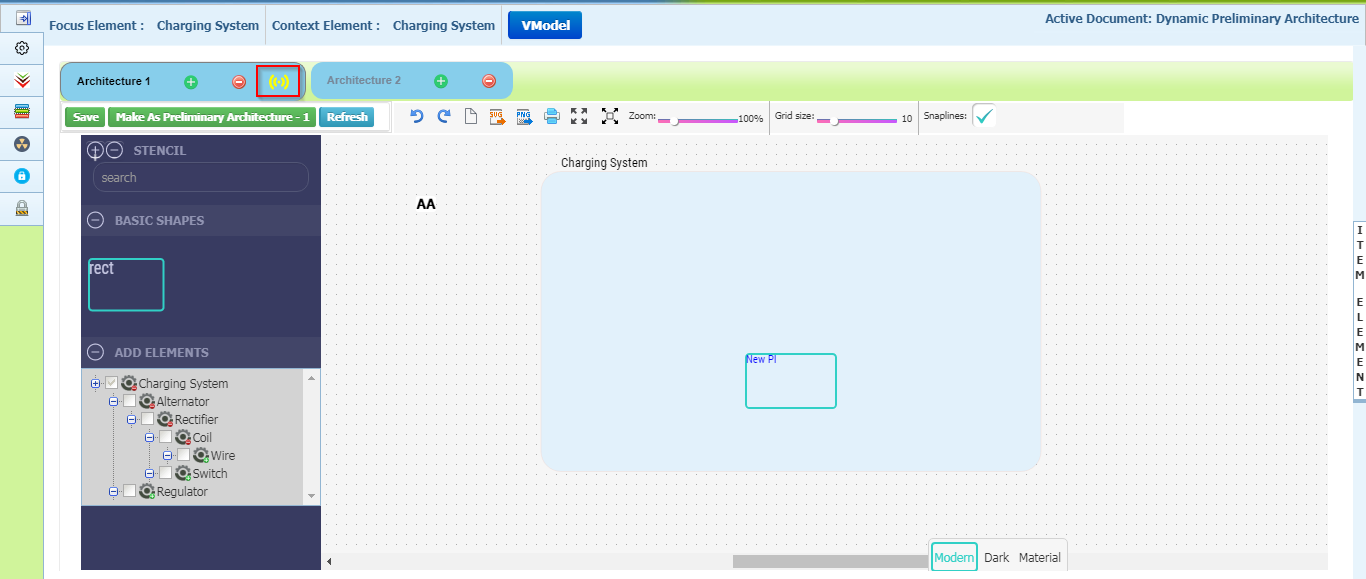
Task: Collapse the Coil tree node
Action: pos(149,438)
